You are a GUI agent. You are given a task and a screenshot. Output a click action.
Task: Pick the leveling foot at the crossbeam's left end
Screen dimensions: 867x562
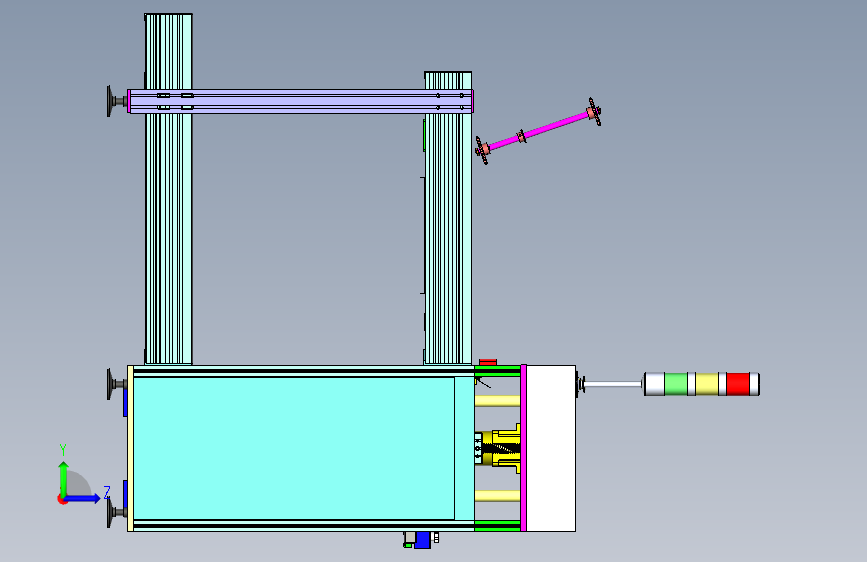click(117, 101)
